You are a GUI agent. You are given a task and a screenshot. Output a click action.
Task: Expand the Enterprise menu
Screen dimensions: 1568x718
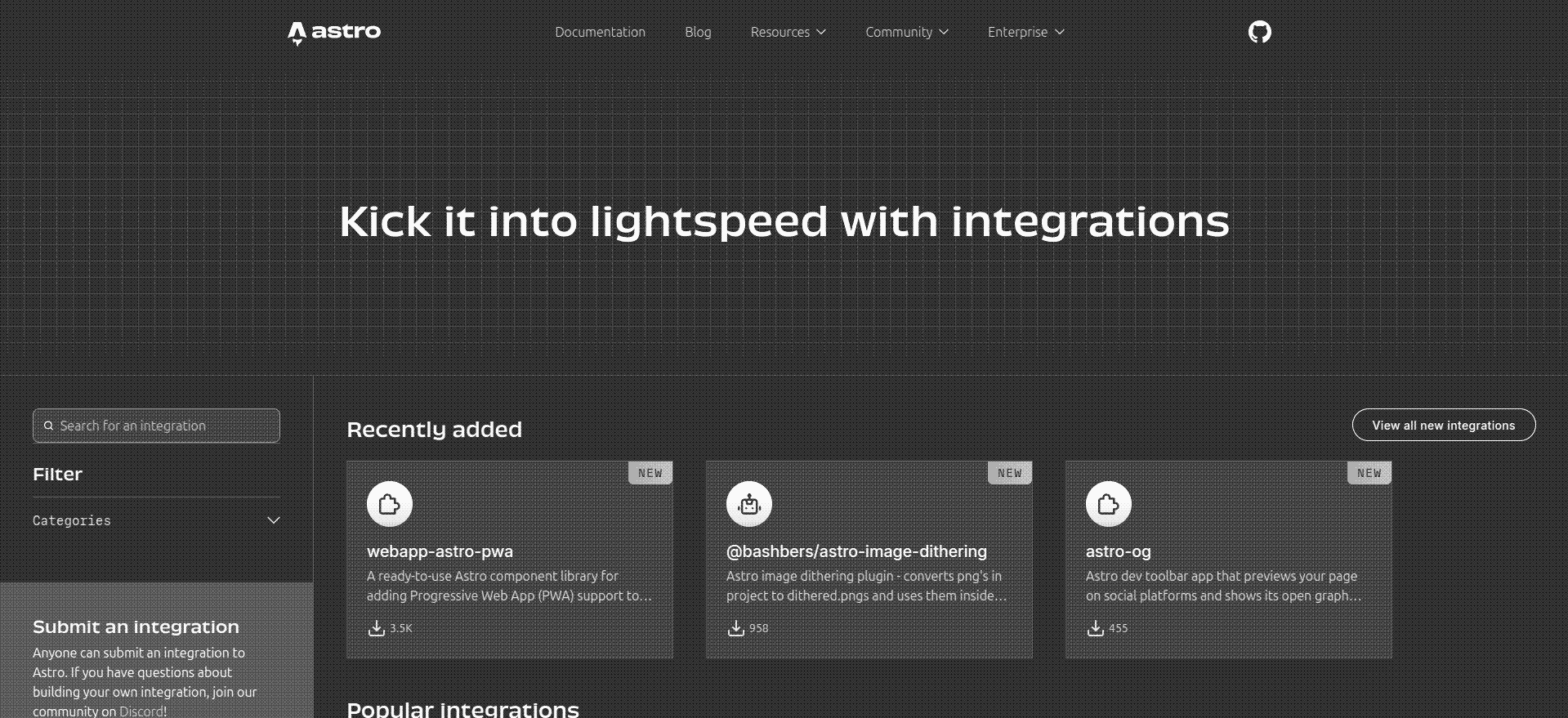(x=1026, y=32)
